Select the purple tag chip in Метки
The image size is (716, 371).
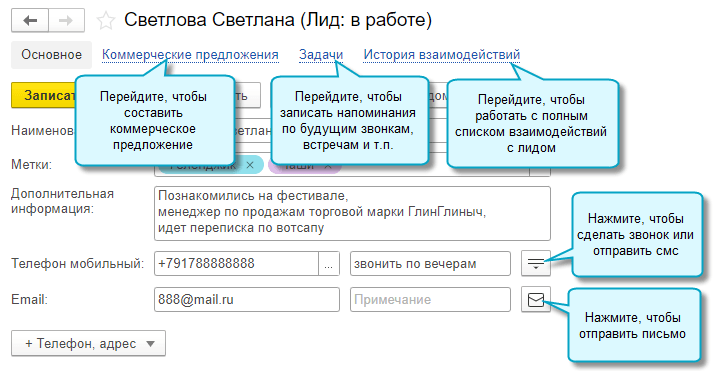305,165
